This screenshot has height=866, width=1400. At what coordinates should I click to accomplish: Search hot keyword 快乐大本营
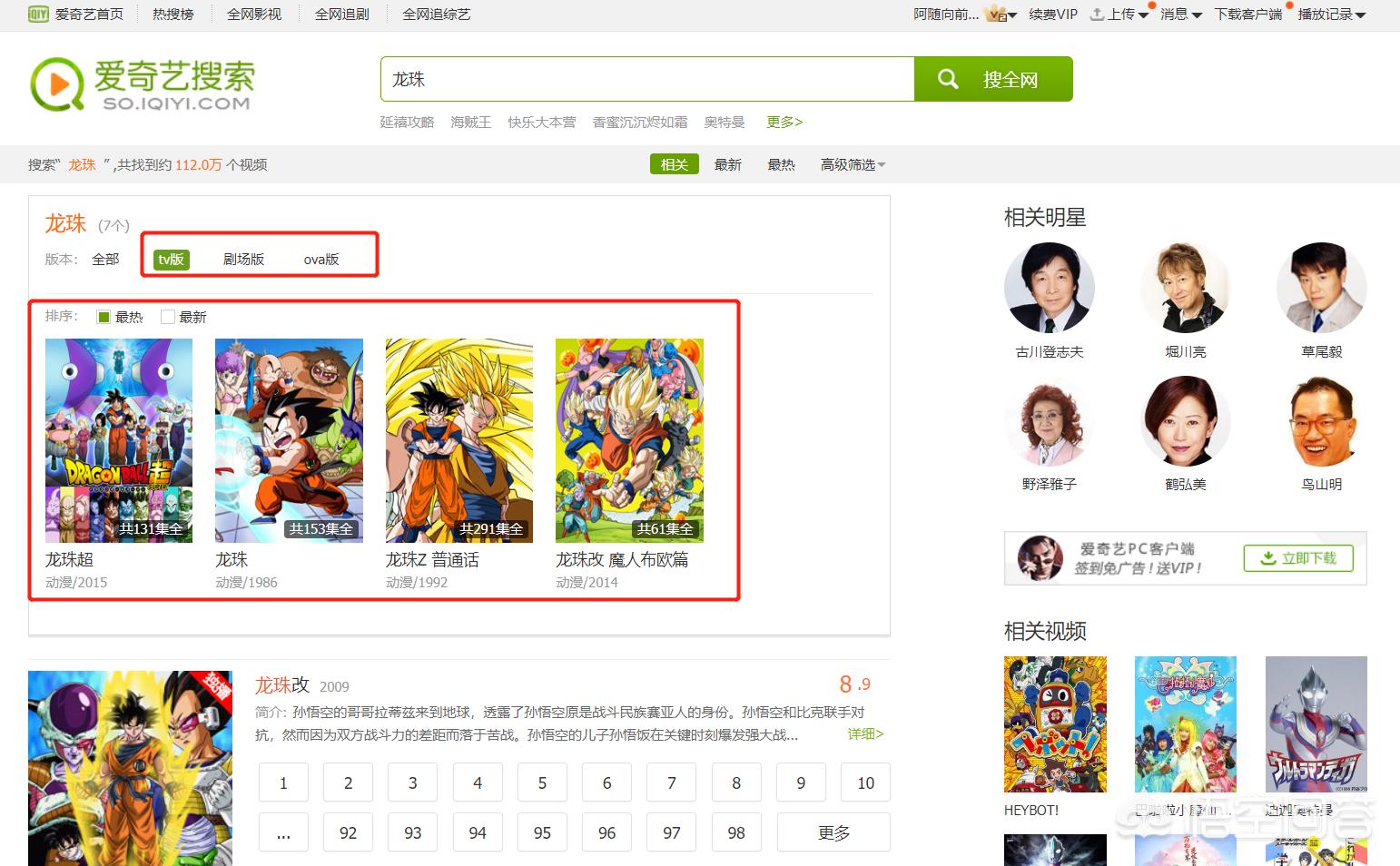pos(541,122)
